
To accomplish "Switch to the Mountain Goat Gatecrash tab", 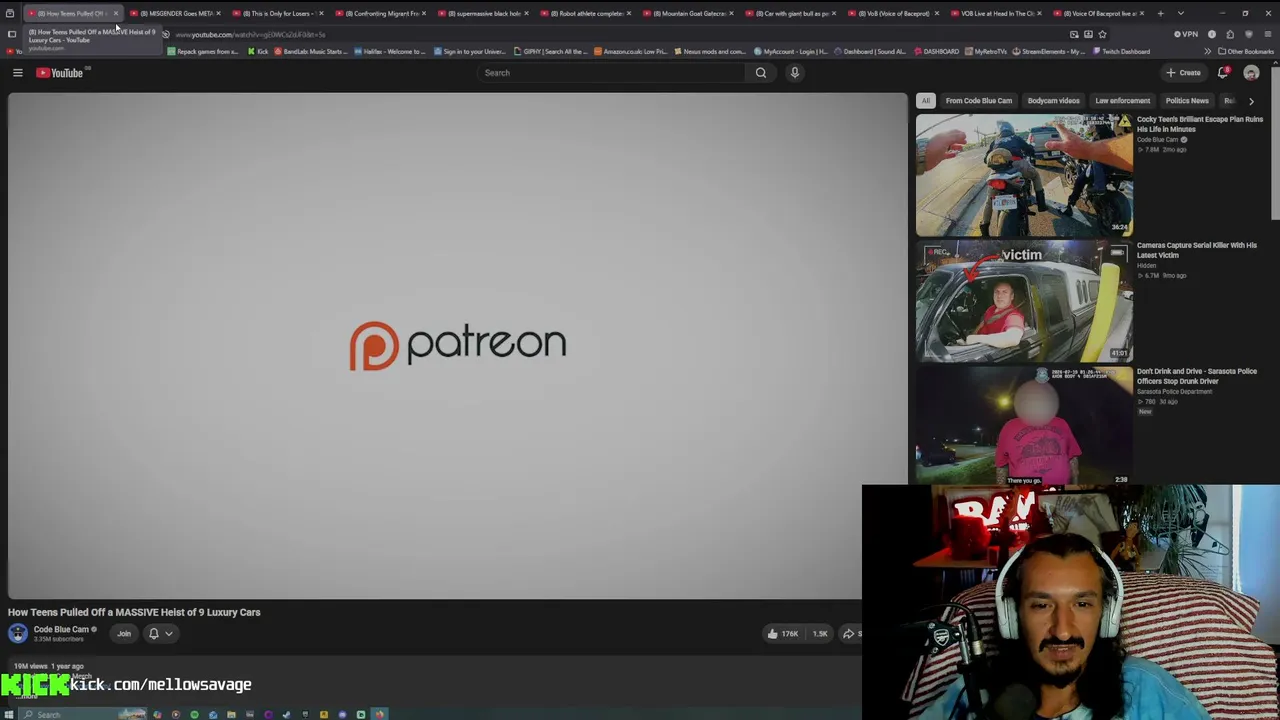I will (x=690, y=13).
